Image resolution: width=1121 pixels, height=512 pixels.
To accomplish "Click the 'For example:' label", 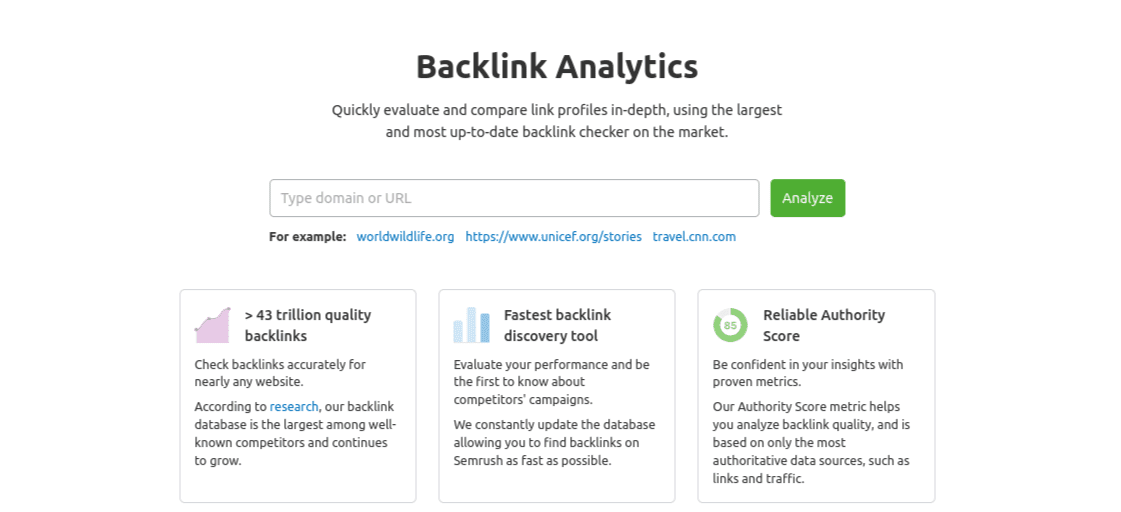I will [x=307, y=237].
